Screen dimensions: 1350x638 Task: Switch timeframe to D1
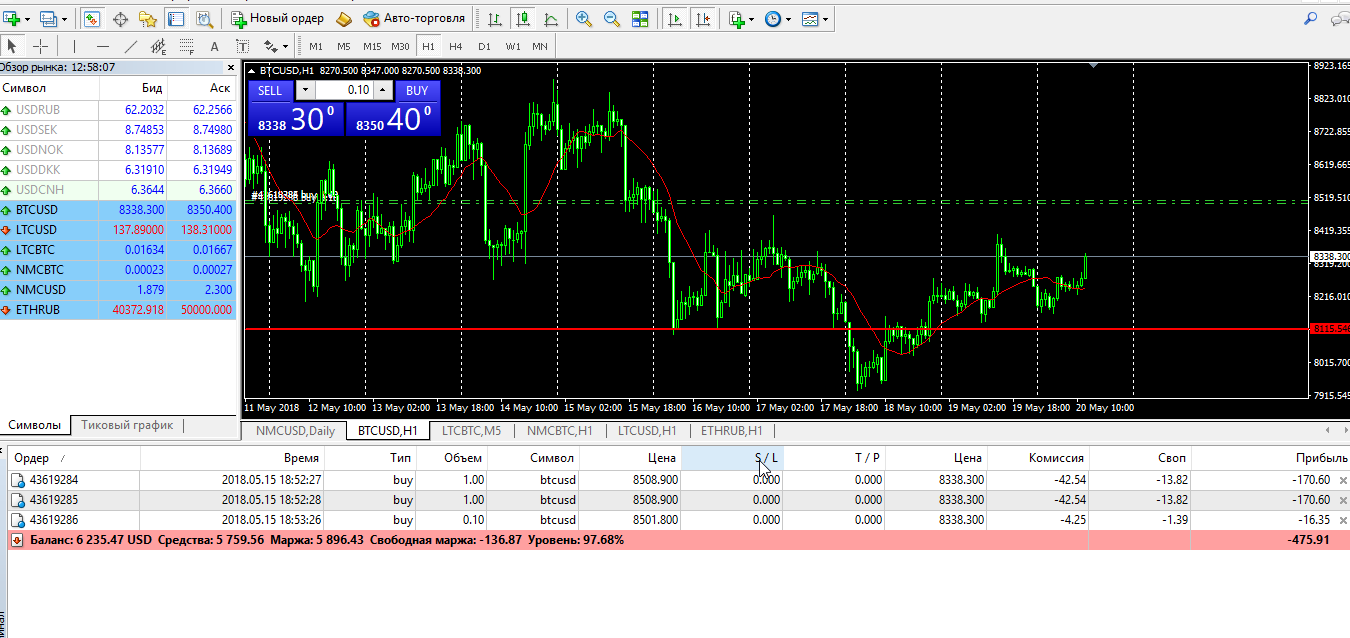coord(484,46)
